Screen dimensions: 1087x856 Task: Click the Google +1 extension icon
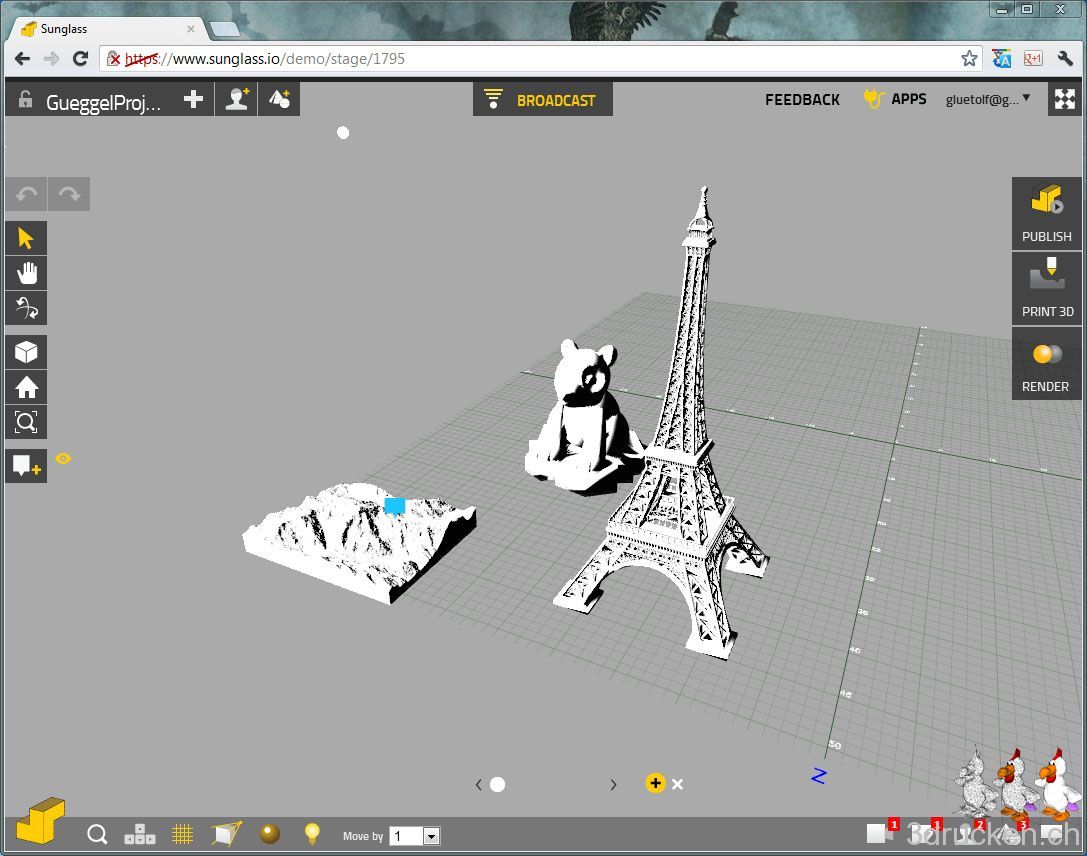(1032, 59)
